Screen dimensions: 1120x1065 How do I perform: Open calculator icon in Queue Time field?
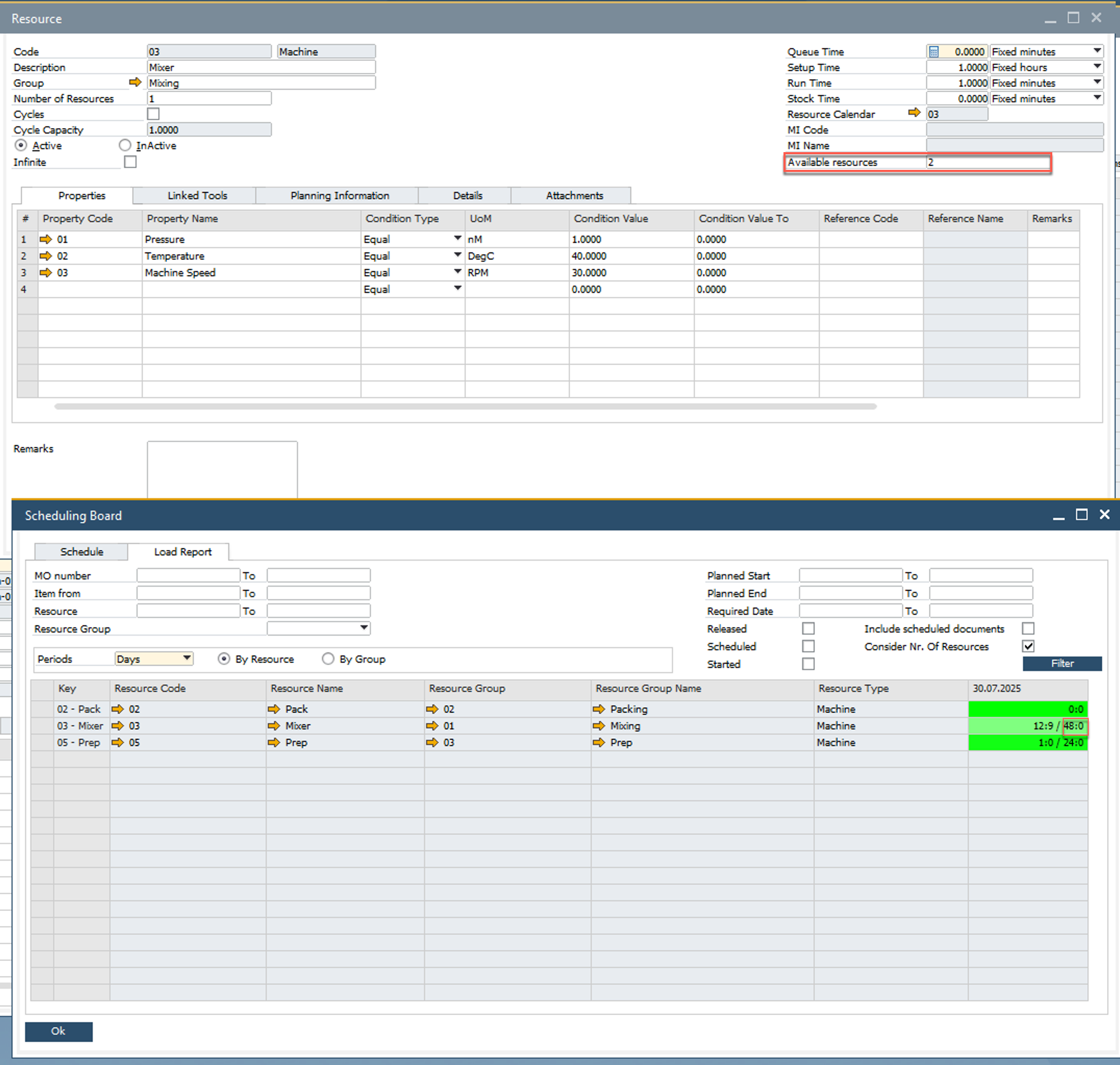tap(934, 52)
